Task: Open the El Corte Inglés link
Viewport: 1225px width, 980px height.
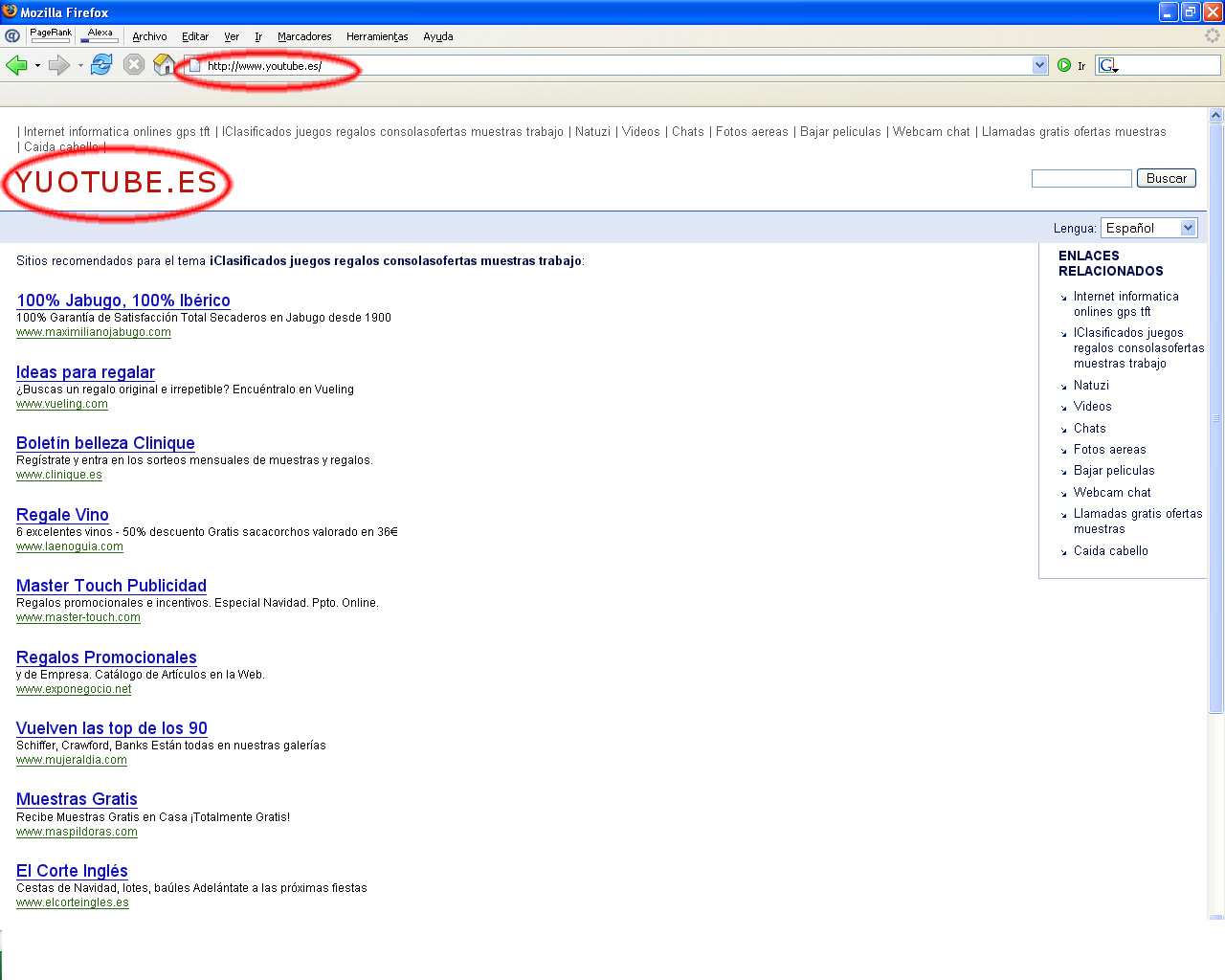Action: pos(72,870)
